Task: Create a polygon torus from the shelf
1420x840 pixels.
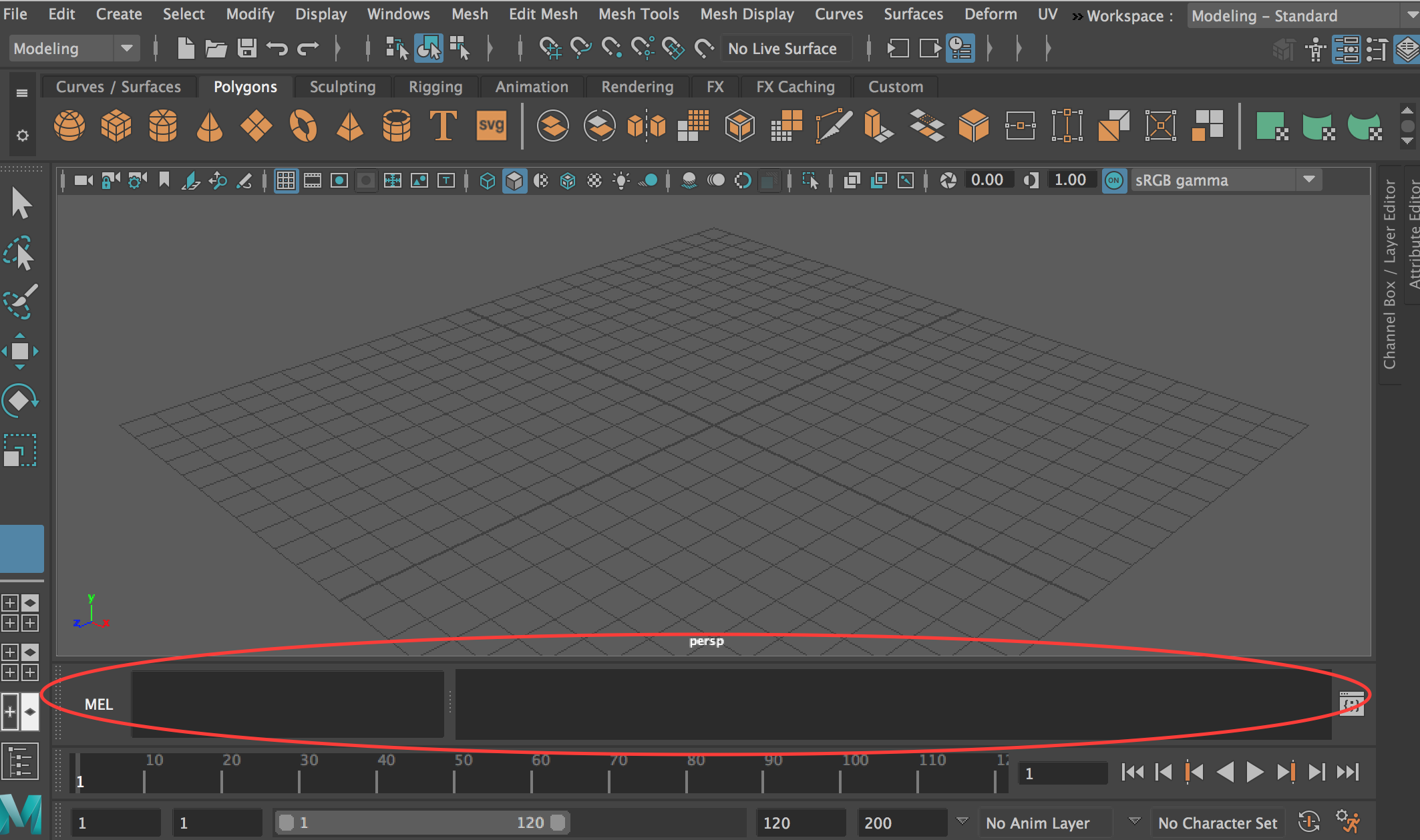Action: pyautogui.click(x=303, y=126)
